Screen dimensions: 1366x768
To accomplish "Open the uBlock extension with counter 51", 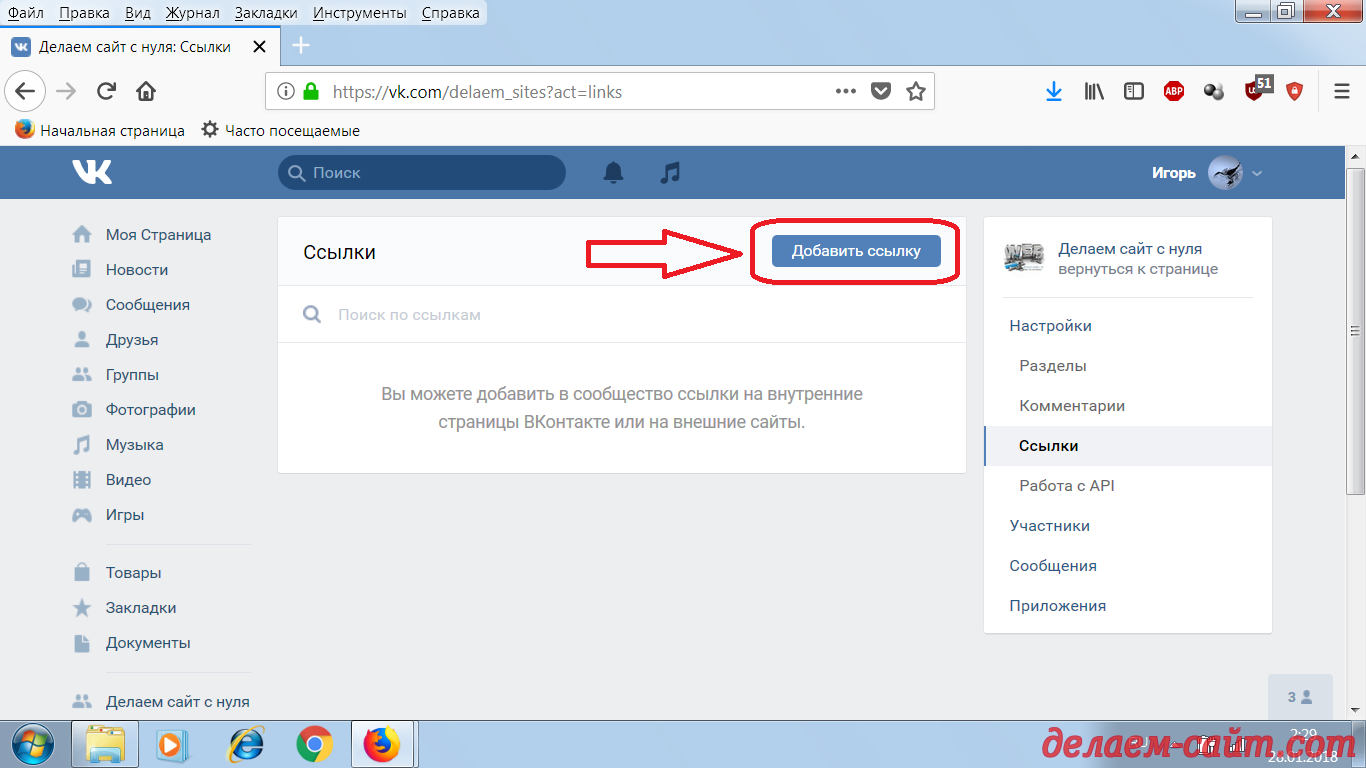I will coord(1257,89).
